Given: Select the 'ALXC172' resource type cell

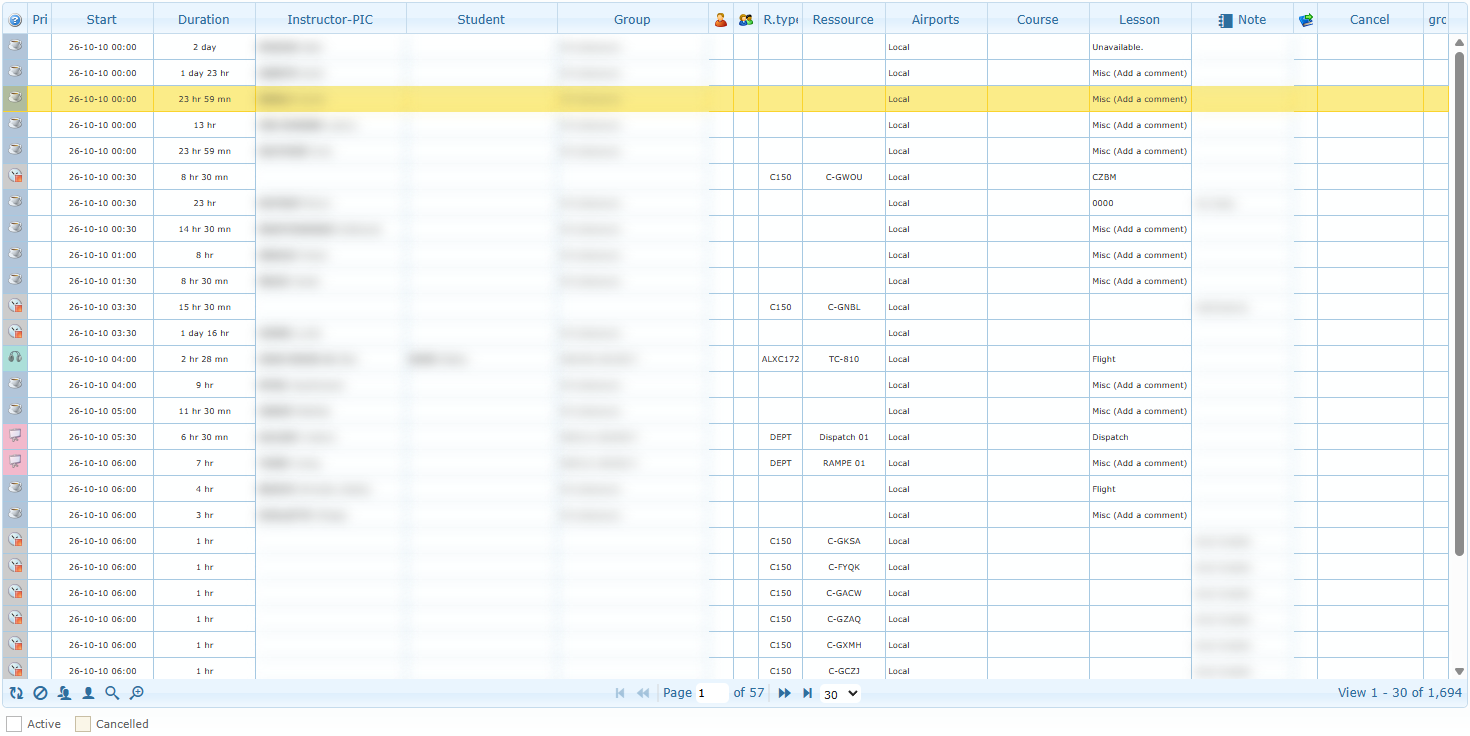Looking at the screenshot, I should pos(780,359).
